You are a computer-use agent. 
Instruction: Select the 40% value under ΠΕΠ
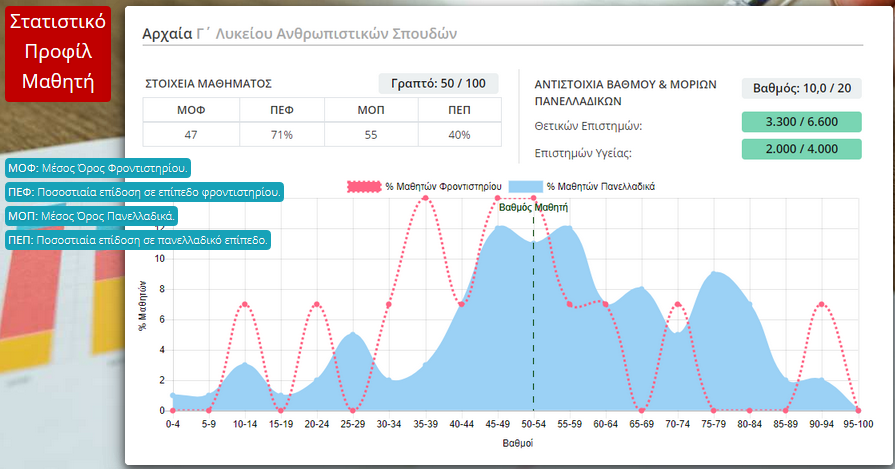click(x=459, y=135)
